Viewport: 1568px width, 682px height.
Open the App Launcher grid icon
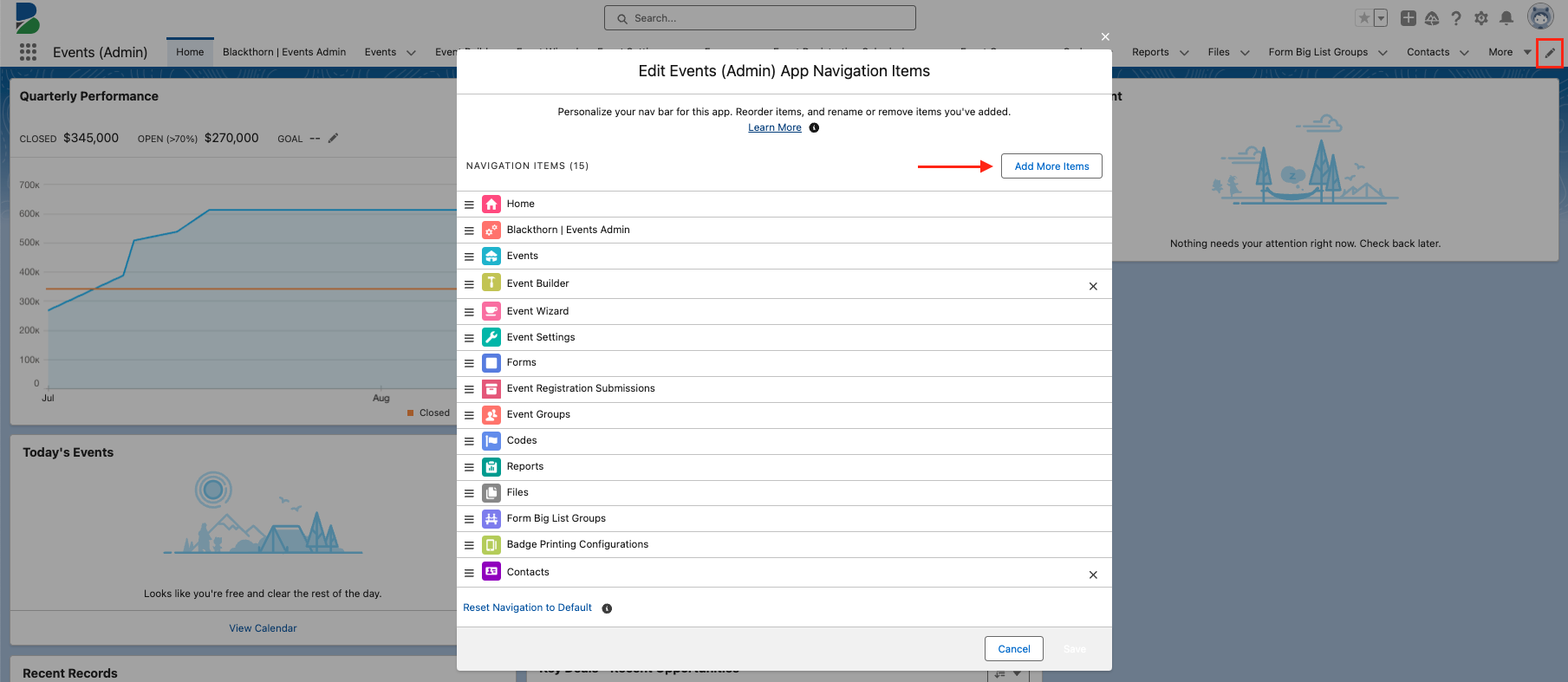[x=28, y=52]
